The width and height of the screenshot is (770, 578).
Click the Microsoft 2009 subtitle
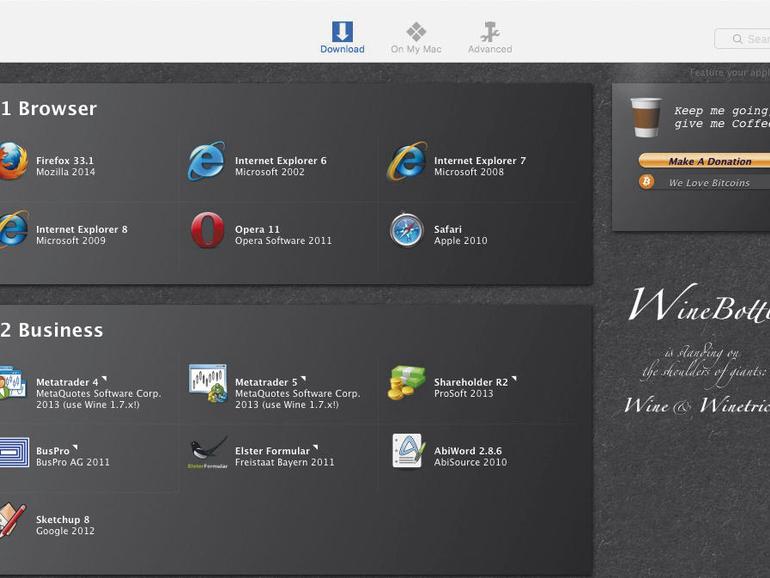click(70, 241)
